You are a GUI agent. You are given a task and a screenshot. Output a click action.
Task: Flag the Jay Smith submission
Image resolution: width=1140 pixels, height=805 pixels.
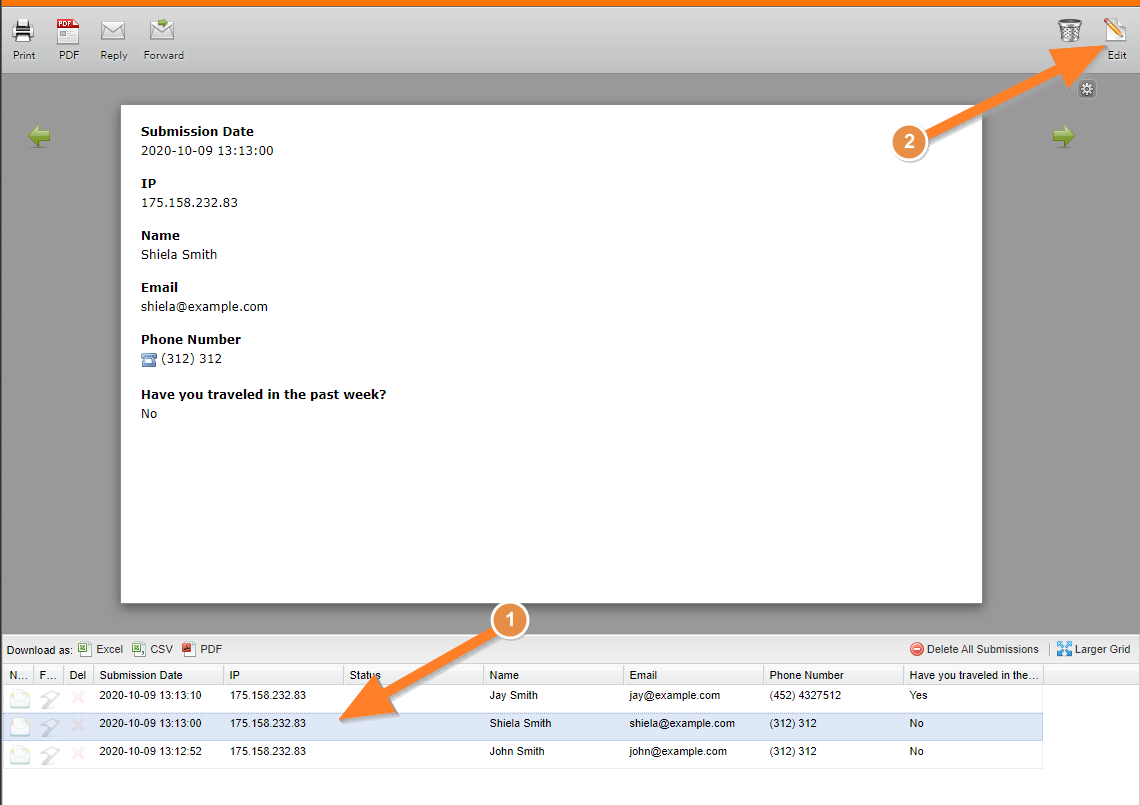49,699
